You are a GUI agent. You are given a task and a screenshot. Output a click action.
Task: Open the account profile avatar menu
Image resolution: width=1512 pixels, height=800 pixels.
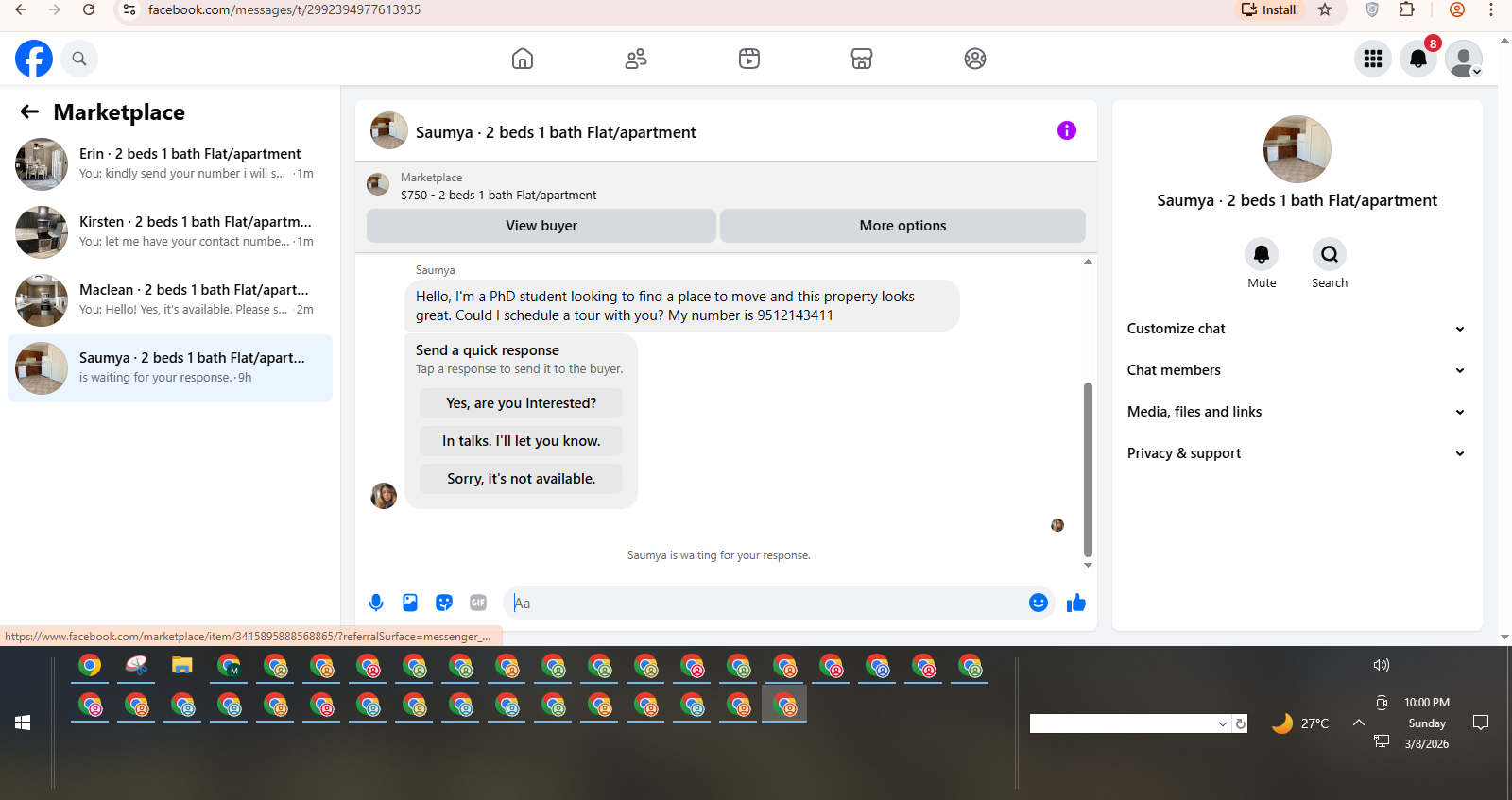1464,59
